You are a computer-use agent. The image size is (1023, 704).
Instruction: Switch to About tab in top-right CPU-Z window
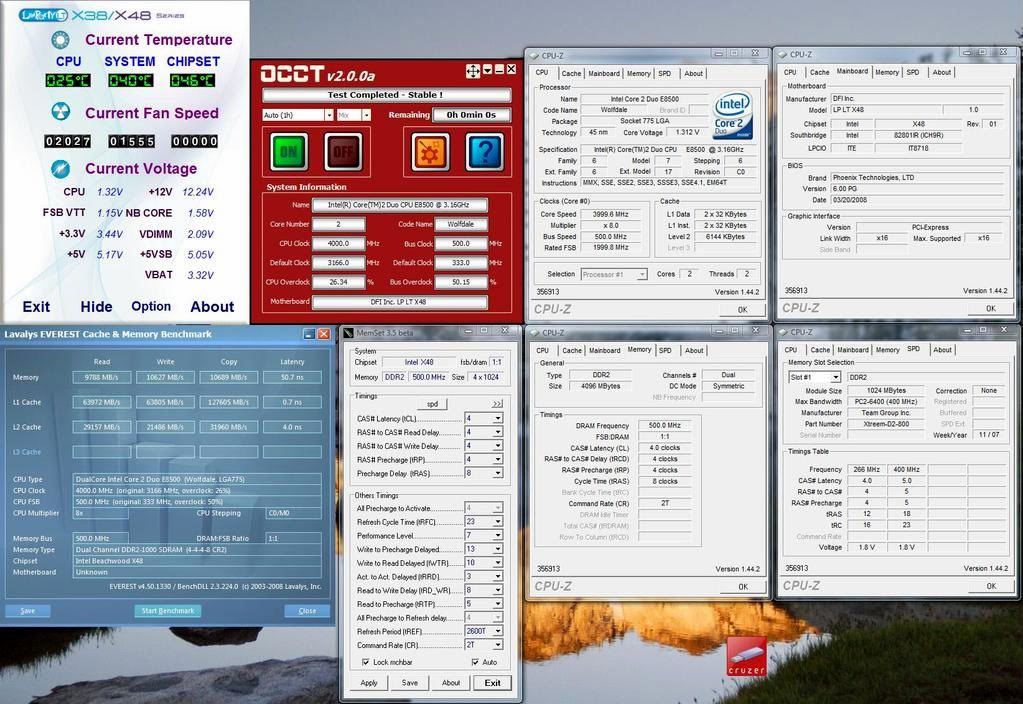tap(941, 72)
